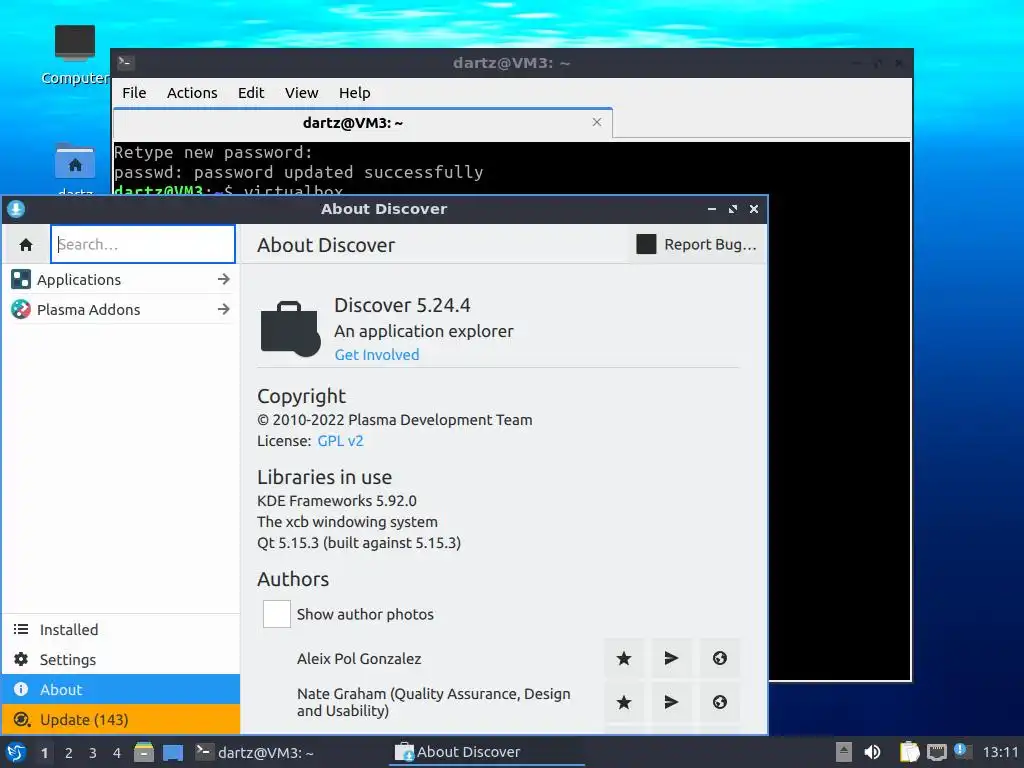Screen dimensions: 1024x768
Task: Click the update notifier tray icon
Action: point(962,751)
